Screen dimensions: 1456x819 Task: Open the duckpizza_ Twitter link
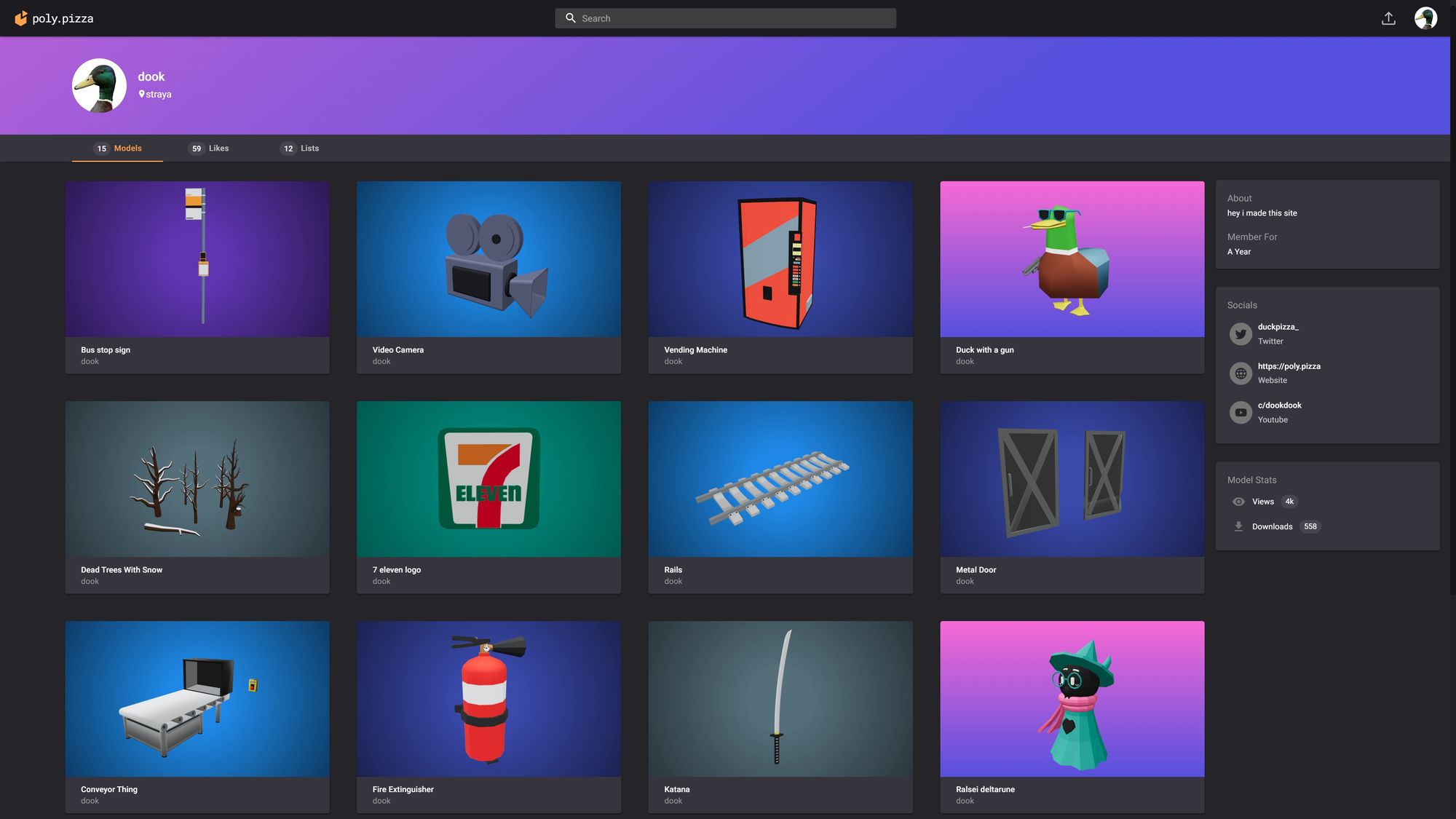tap(1278, 327)
